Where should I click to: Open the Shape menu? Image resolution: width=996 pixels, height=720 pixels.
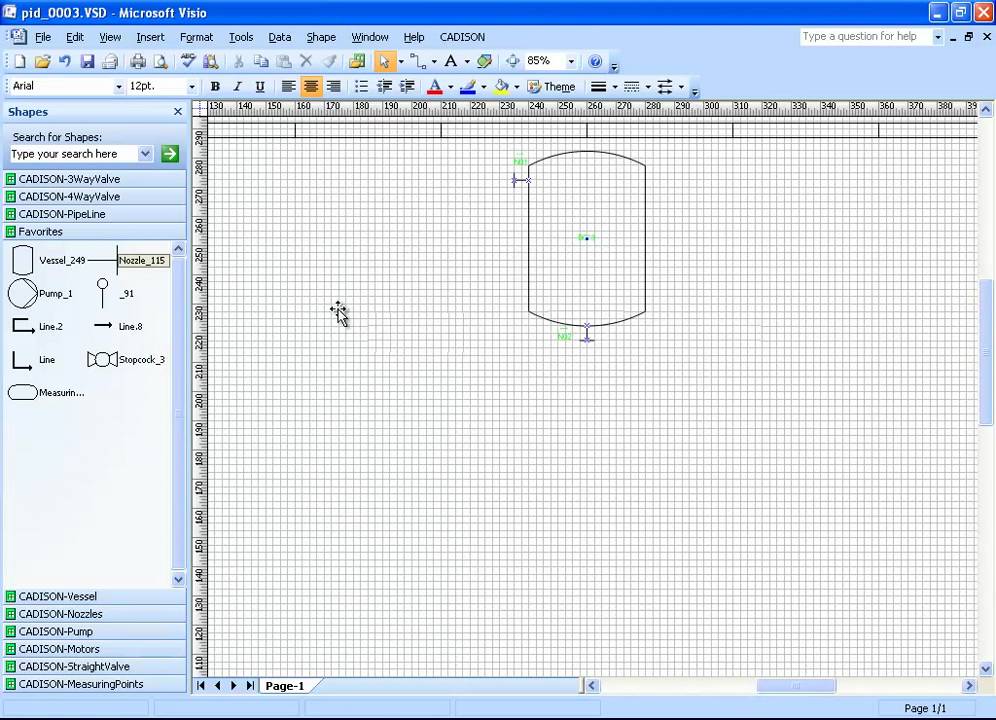pos(321,37)
